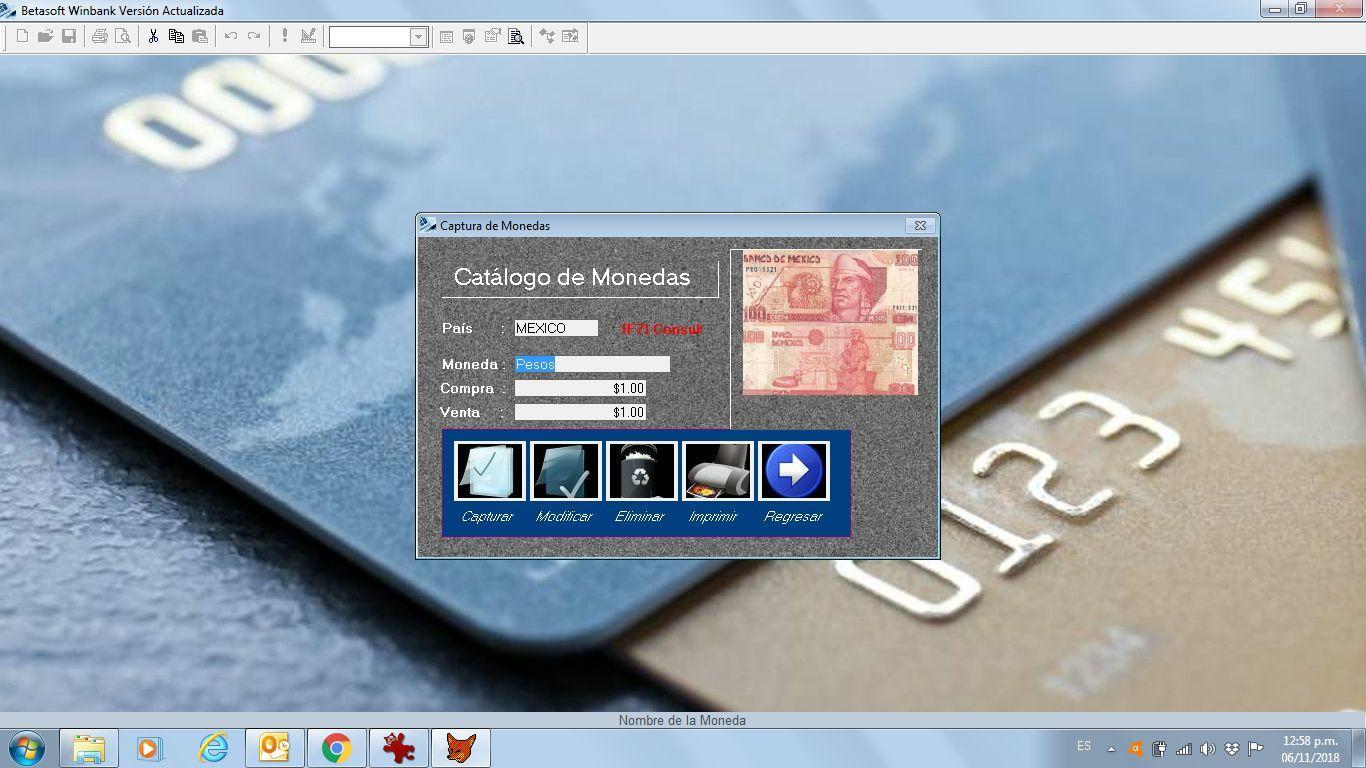Launch Internet Explorer from the taskbar
The width and height of the screenshot is (1366, 768).
point(213,748)
